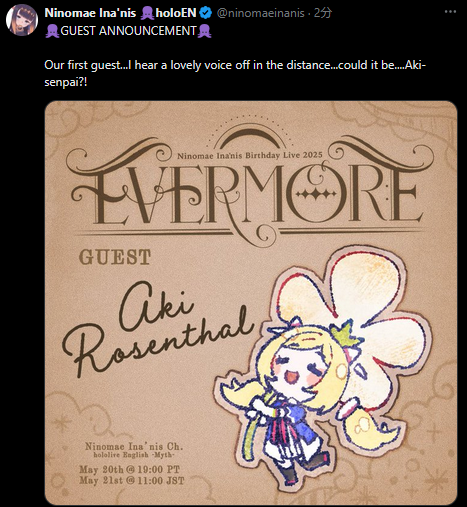Open the tweet via 2分 timestamp
The width and height of the screenshot is (467, 507).
[323, 13]
